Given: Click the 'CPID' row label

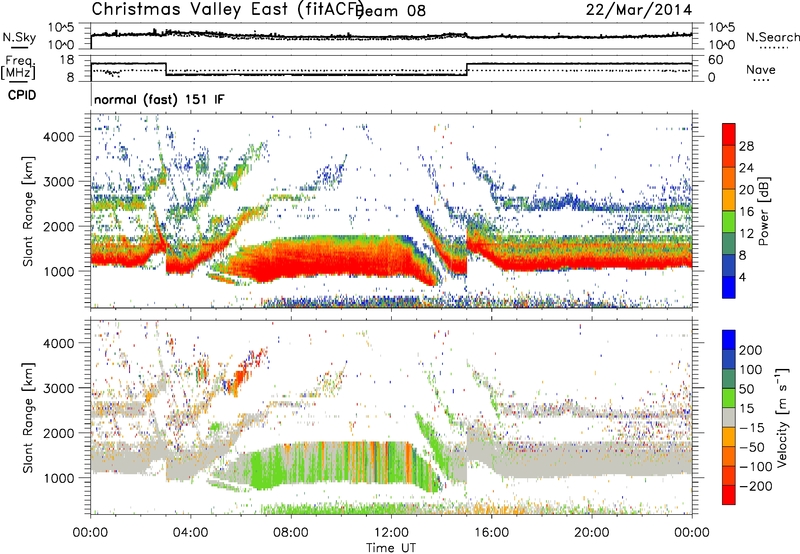Looking at the screenshot, I should coord(22,95).
